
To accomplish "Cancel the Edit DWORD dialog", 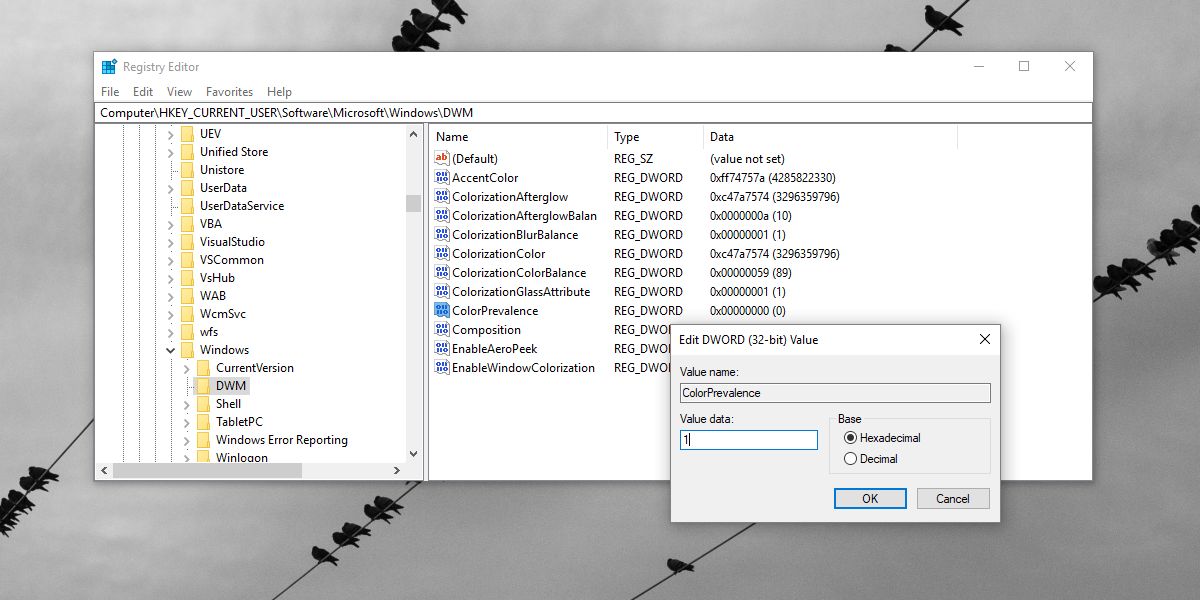I will coord(952,498).
